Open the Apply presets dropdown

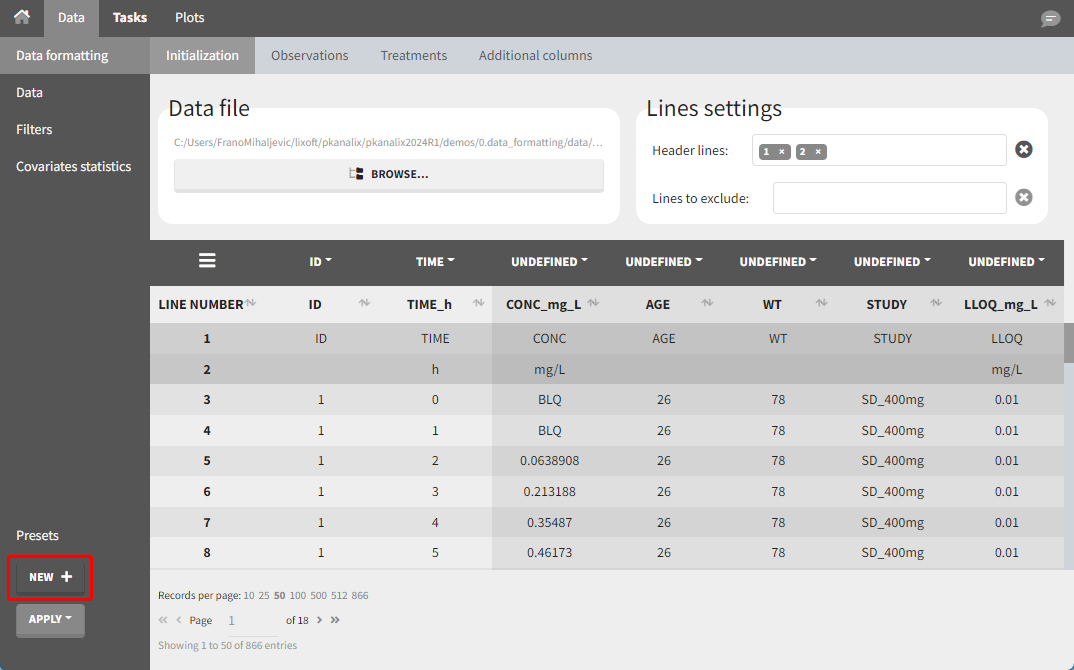50,619
